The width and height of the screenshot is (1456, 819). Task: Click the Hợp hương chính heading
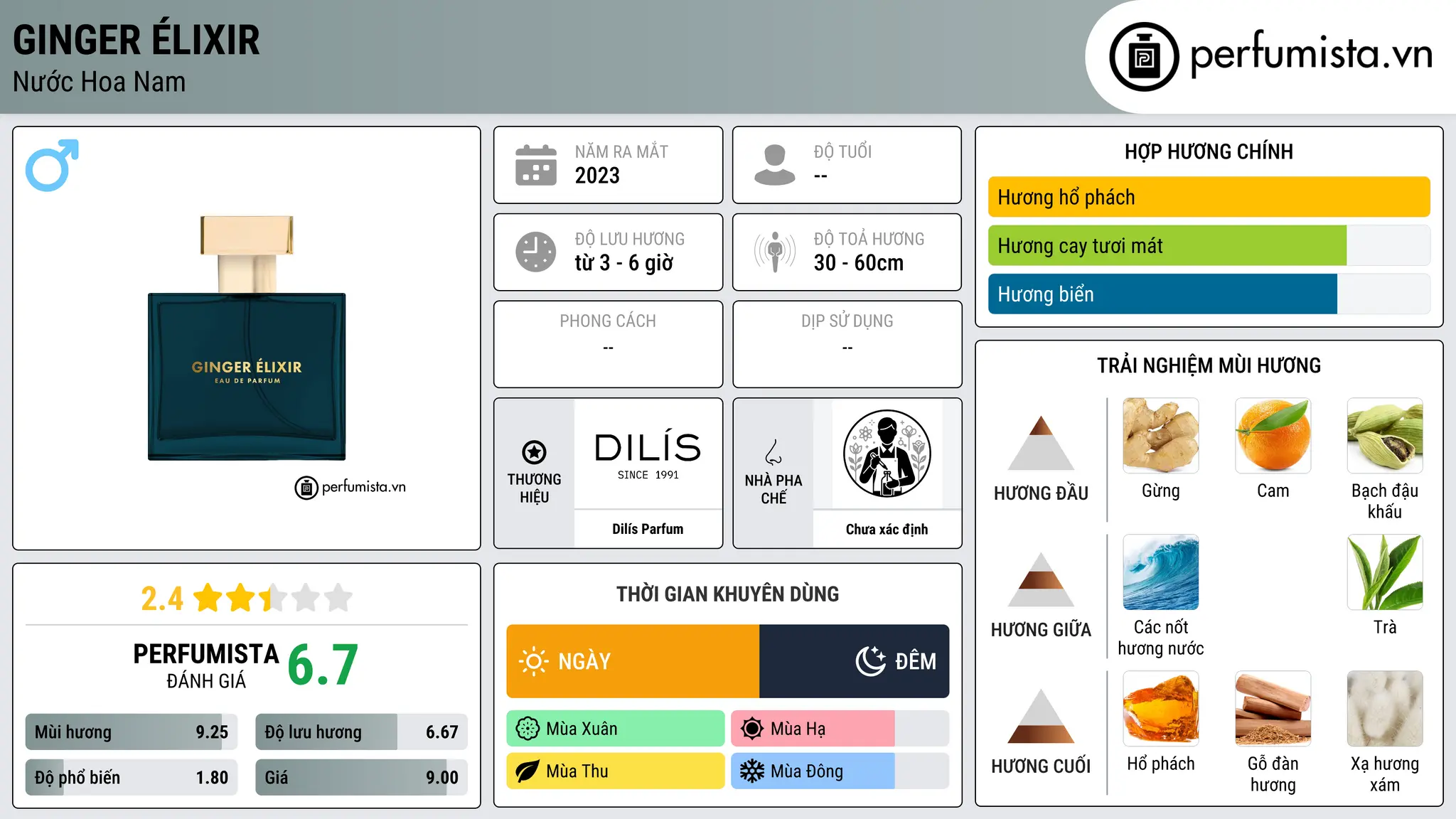(x=1209, y=151)
